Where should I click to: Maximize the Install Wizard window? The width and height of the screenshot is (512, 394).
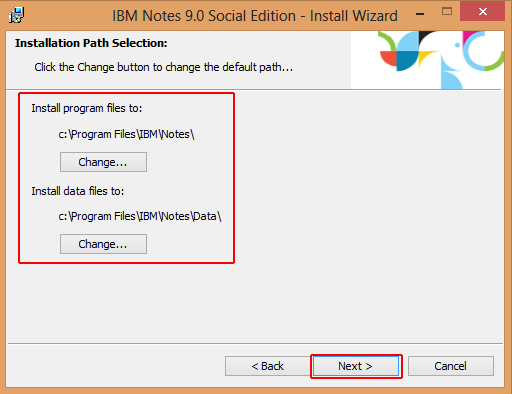point(447,12)
